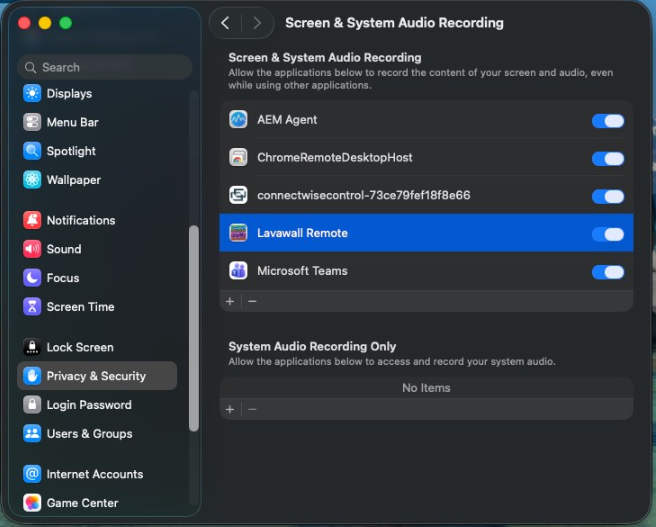Click the Privacy & Security label
656x527 pixels.
96,376
